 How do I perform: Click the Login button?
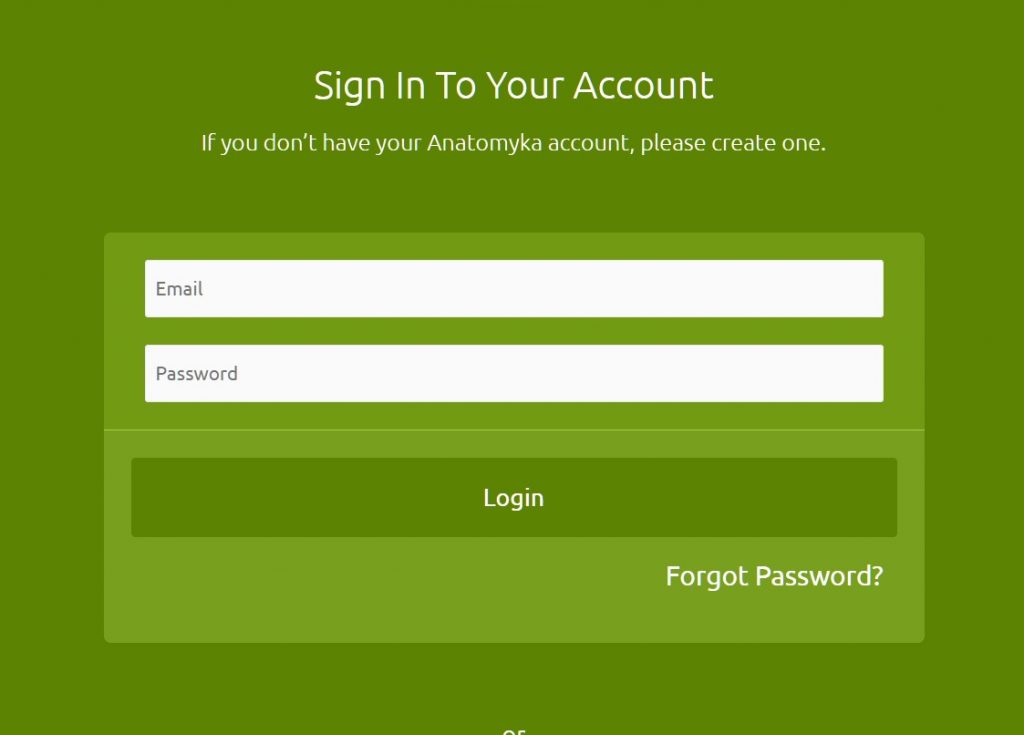[514, 498]
